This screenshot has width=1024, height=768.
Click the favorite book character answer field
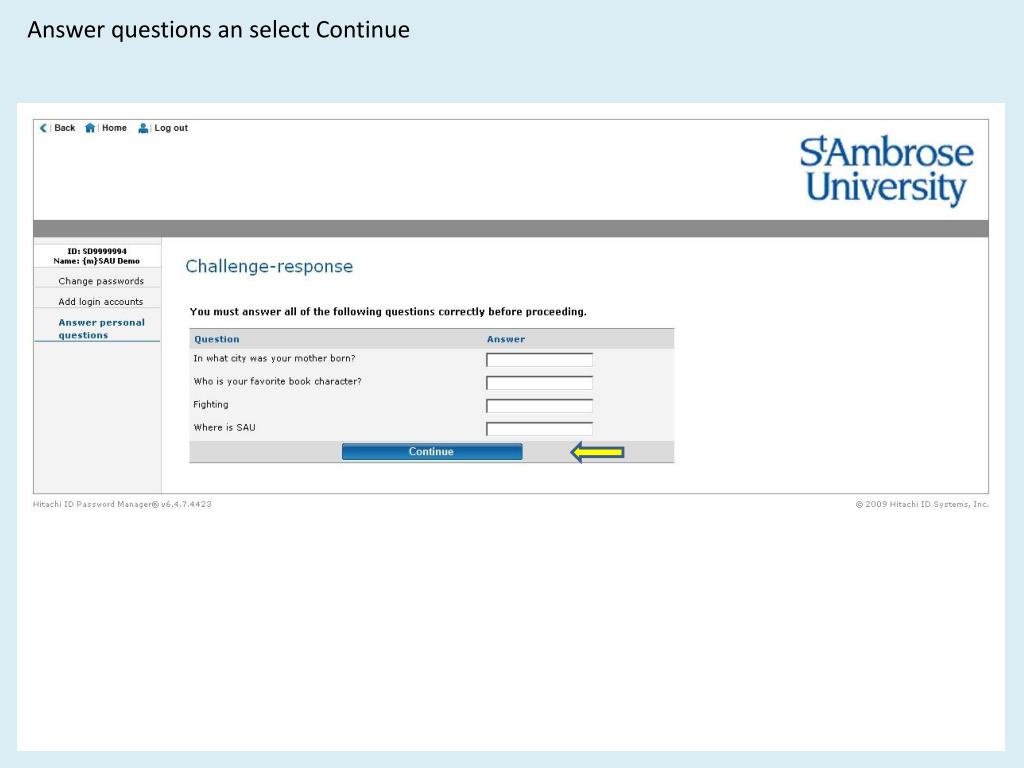click(539, 383)
